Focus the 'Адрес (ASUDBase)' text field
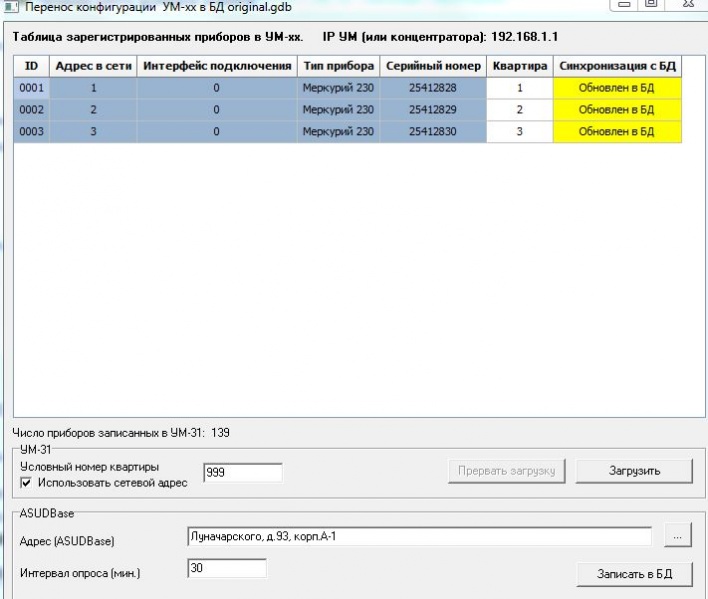Image resolution: width=708 pixels, height=599 pixels. (418, 537)
